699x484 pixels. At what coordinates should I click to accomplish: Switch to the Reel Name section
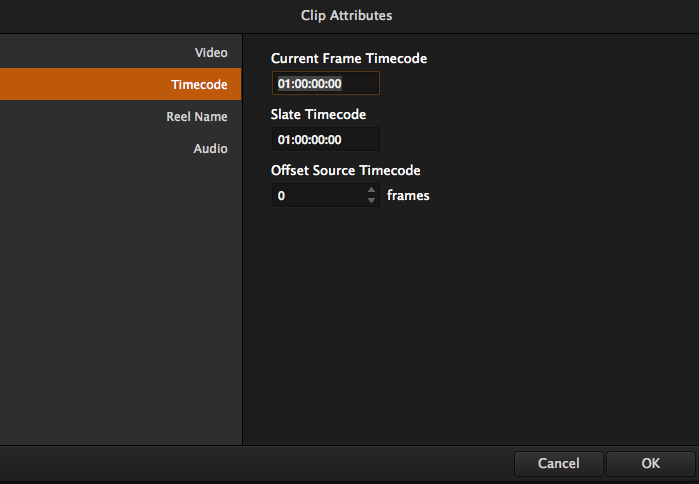[196, 117]
